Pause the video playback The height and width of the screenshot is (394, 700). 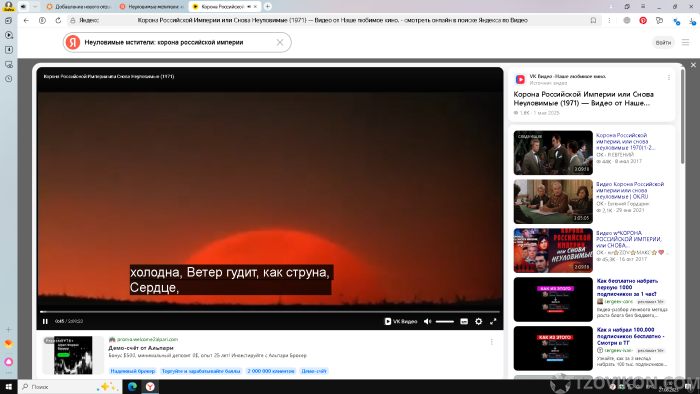45,321
